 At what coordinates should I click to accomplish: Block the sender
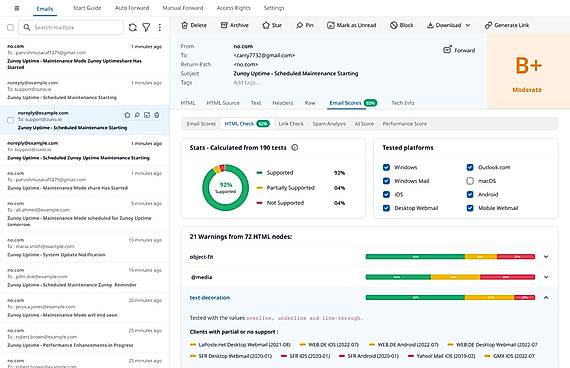point(402,25)
